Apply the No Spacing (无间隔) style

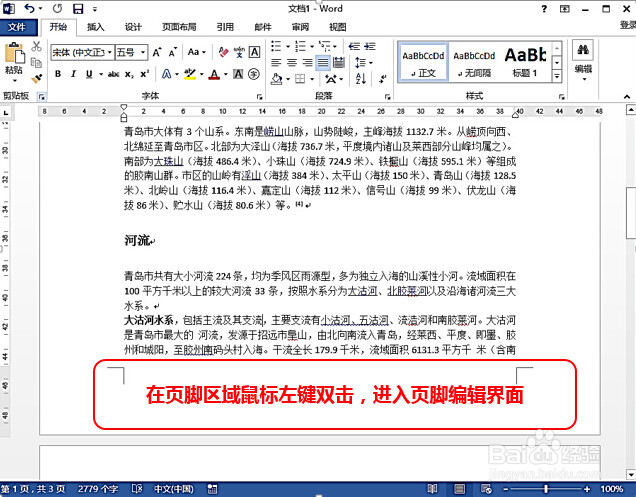474,62
